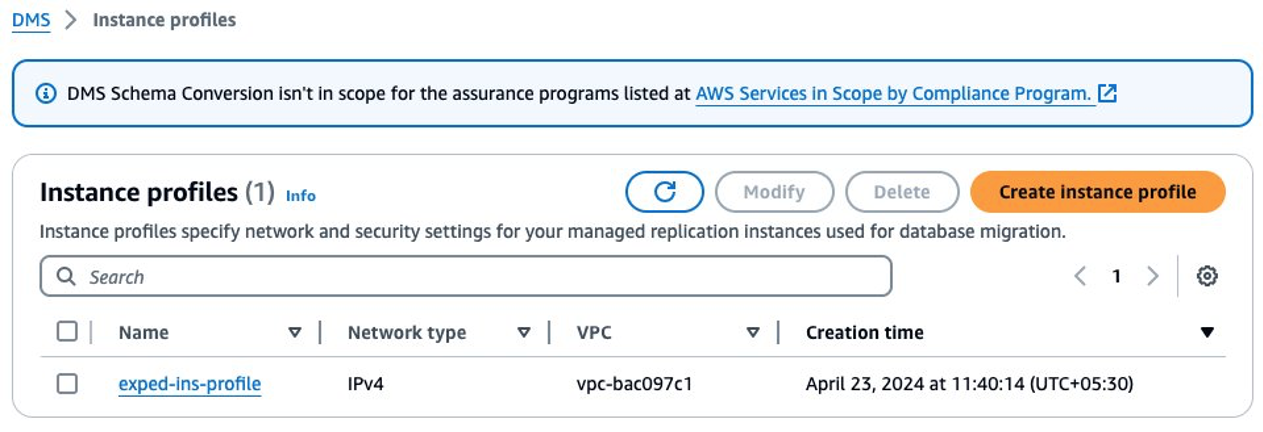Click Create instance profile button

click(1097, 192)
